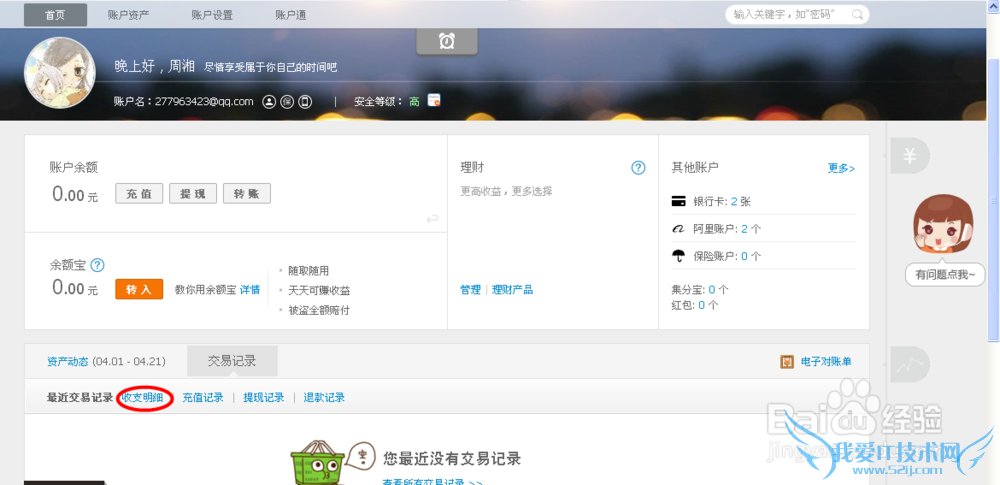The image size is (1000, 485).
Task: Click the chart trend sidebar icon
Action: click(x=910, y=364)
